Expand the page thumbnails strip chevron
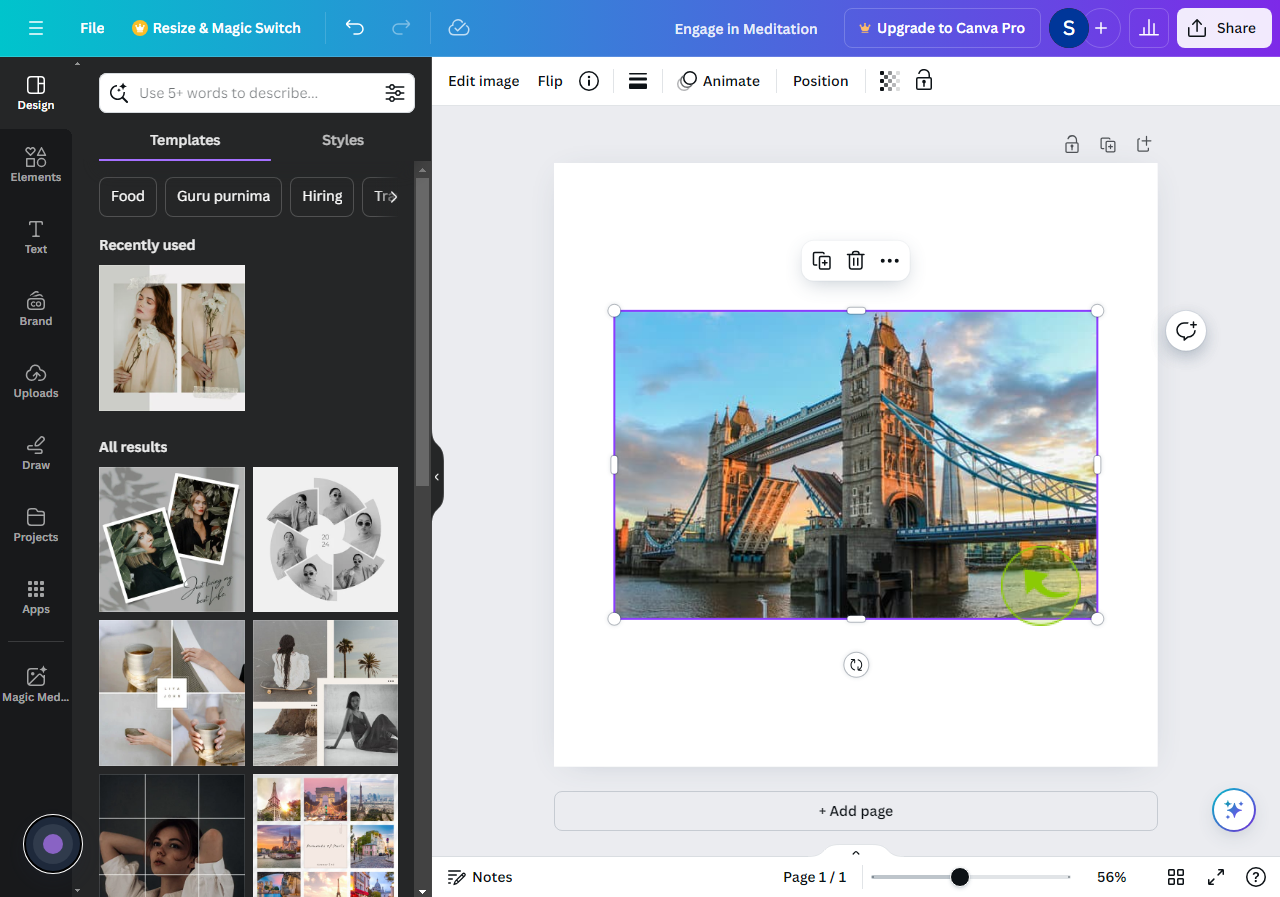This screenshot has height=897, width=1280. point(856,853)
